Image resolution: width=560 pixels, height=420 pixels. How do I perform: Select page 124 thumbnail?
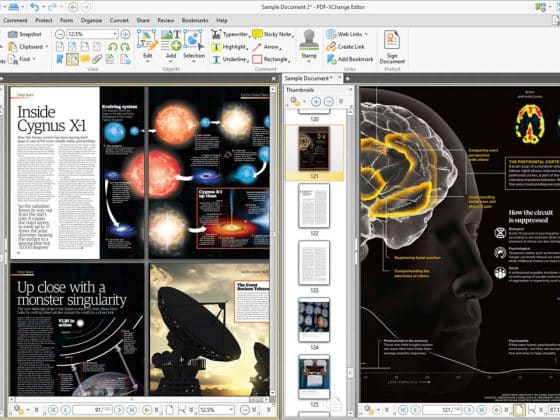click(x=314, y=320)
